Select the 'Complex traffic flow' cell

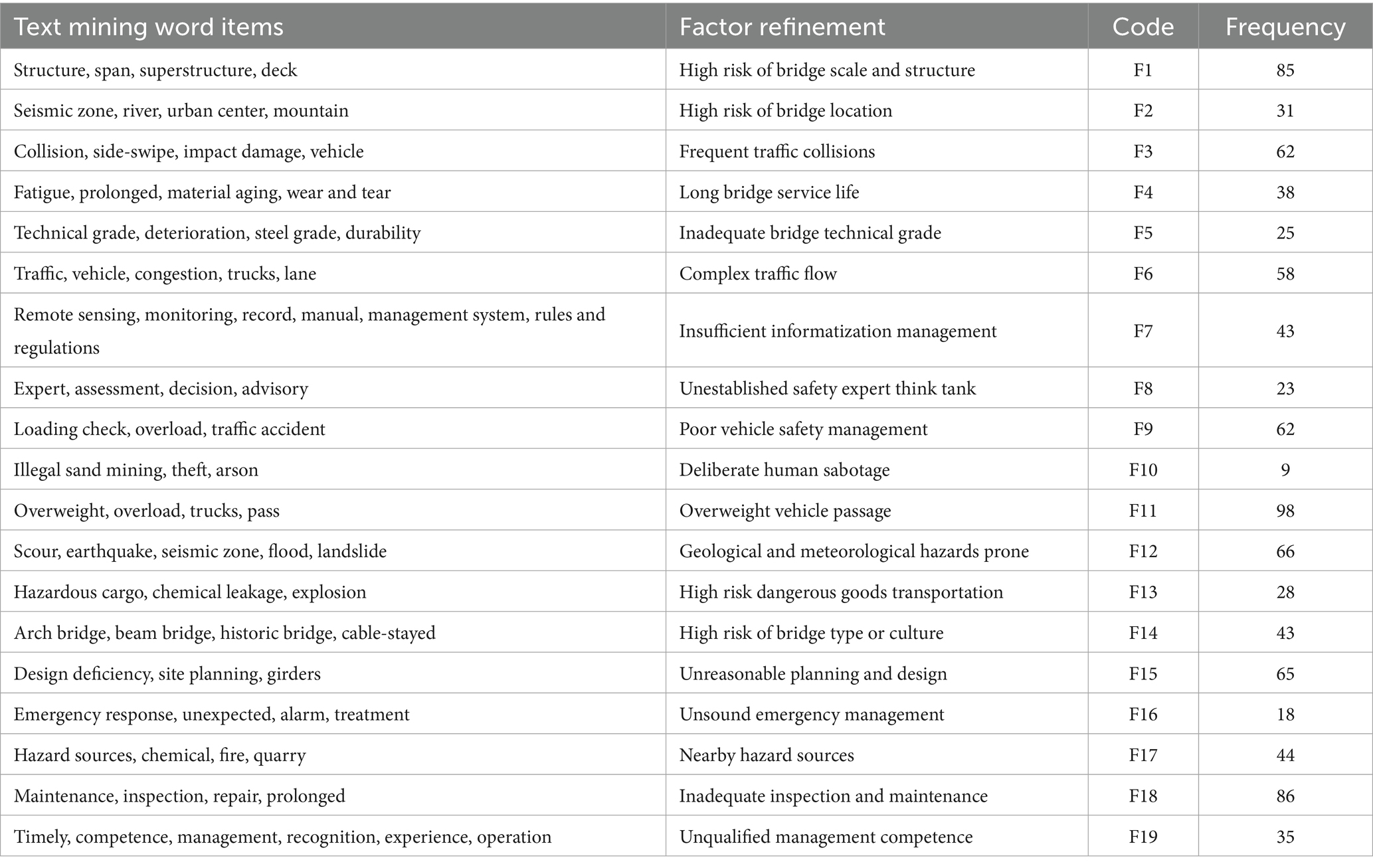point(757,274)
